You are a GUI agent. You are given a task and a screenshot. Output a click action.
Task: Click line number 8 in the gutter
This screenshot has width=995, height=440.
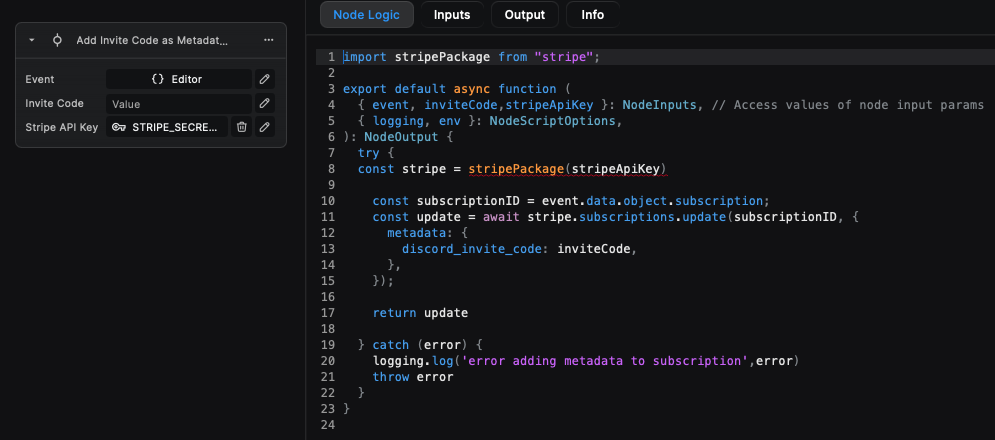(329, 169)
